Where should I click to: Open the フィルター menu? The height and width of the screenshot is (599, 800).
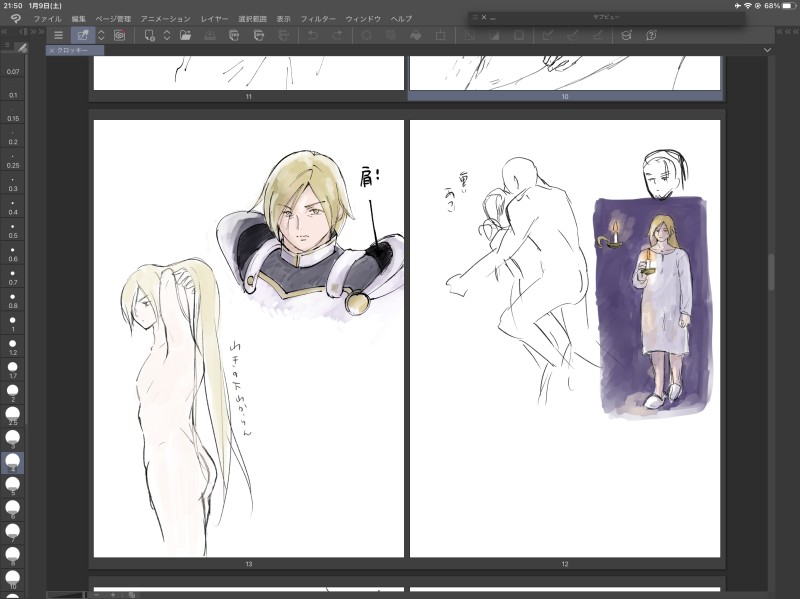[x=318, y=19]
